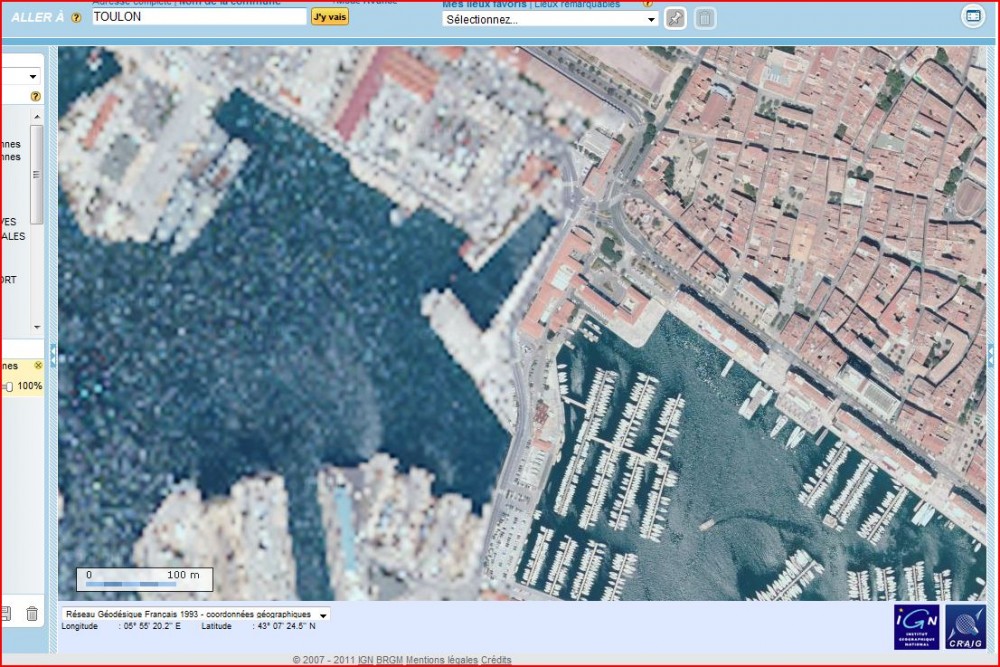Click the round panel icon at top right
Viewport: 1000px width, 667px height.
(x=973, y=16)
